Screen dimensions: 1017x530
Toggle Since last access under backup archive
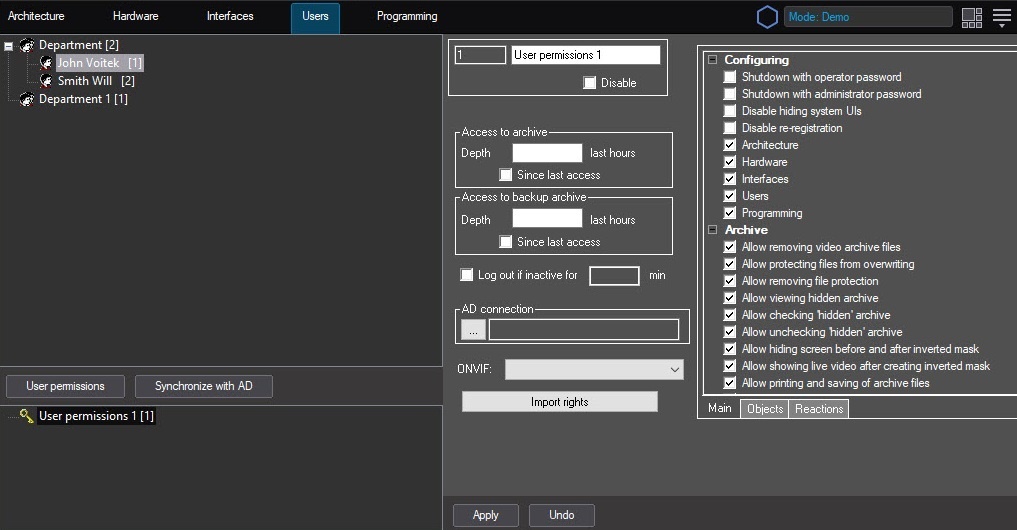505,241
